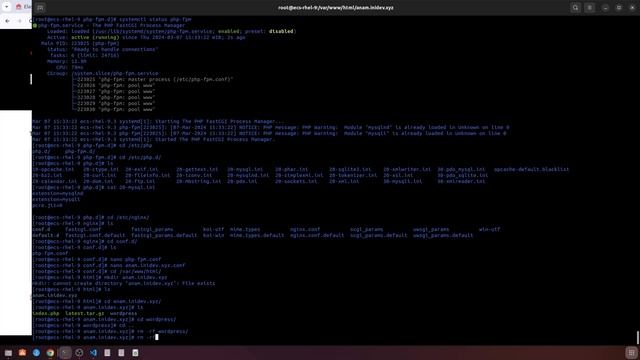Launch the orange software store icon
Image resolution: width=640 pixels, height=360 pixels.
pyautogui.click(x=22, y=353)
